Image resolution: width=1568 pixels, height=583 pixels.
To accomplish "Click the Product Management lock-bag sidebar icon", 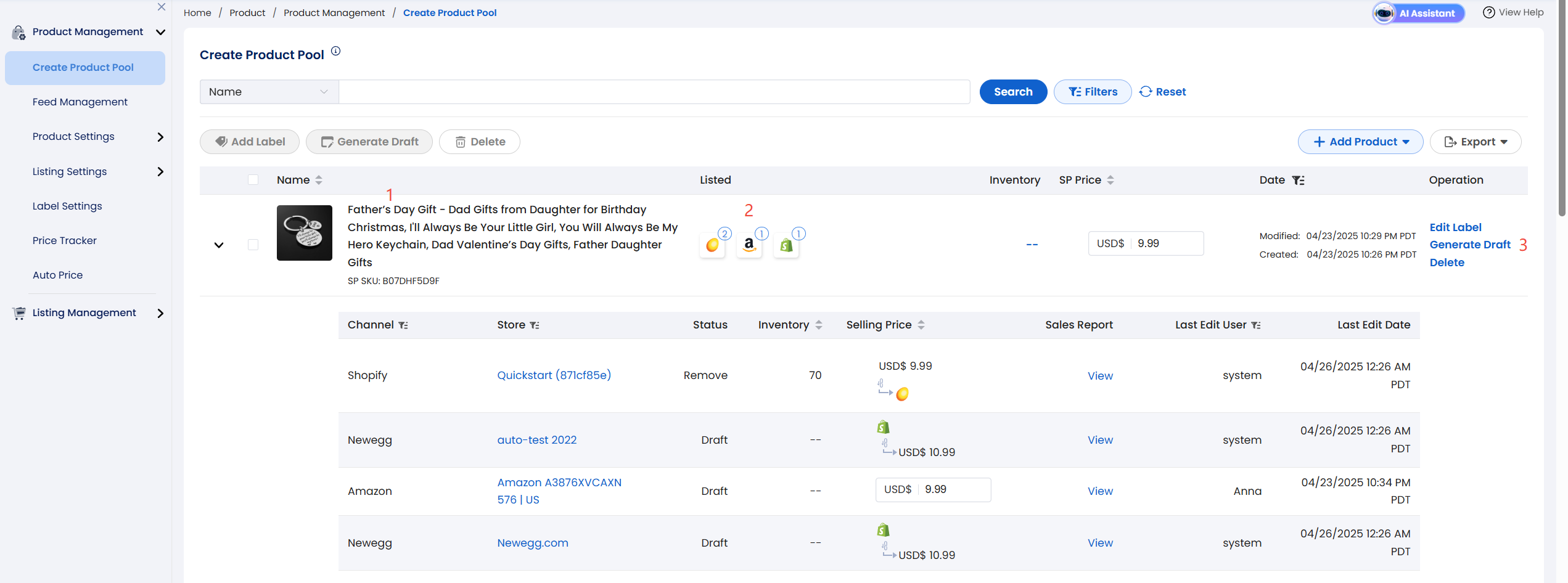I will pos(18,32).
